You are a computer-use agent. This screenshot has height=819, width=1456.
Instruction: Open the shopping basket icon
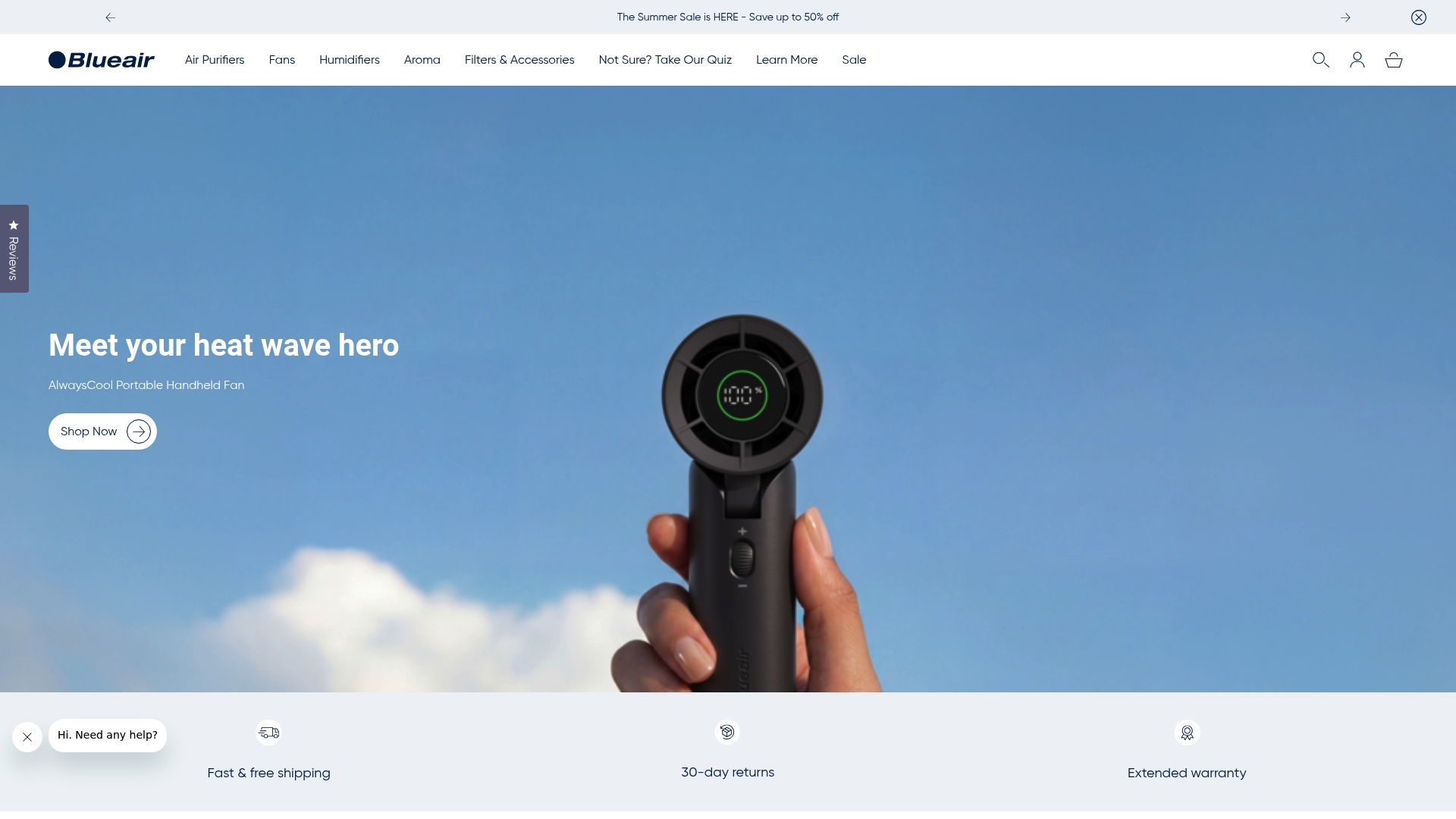(1394, 60)
